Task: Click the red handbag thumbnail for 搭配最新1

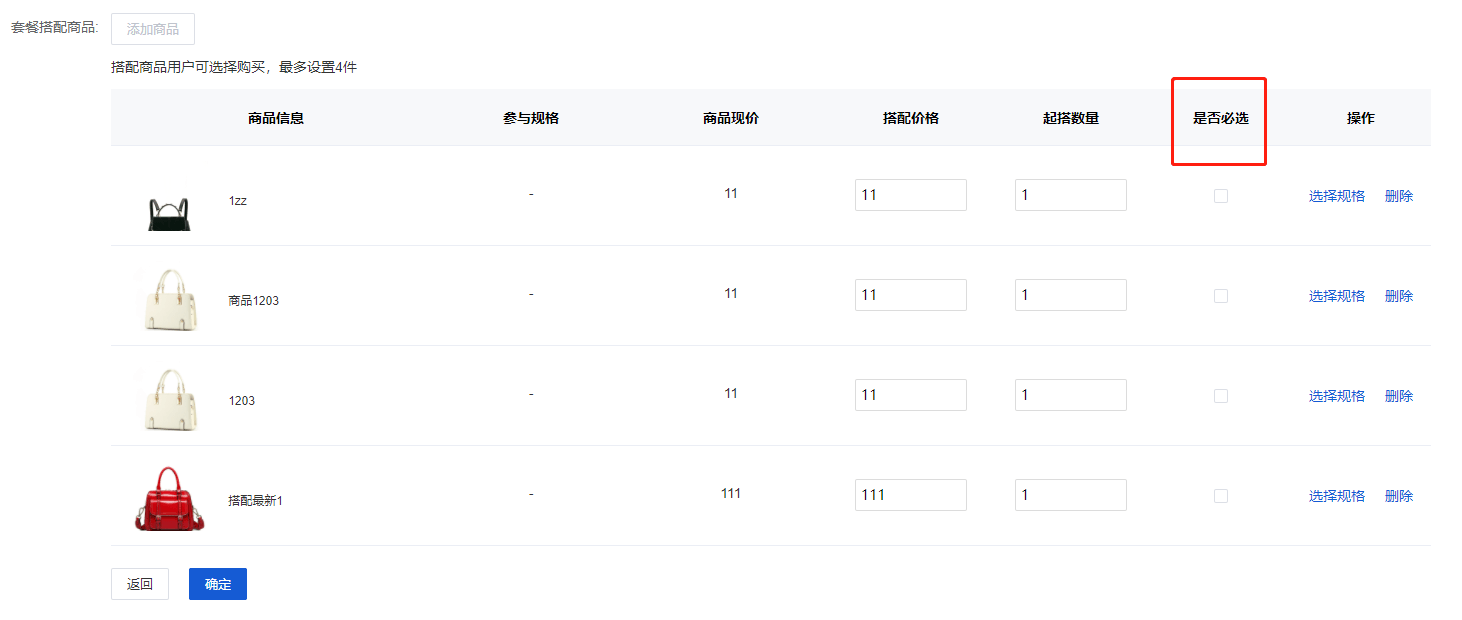Action: [170, 498]
